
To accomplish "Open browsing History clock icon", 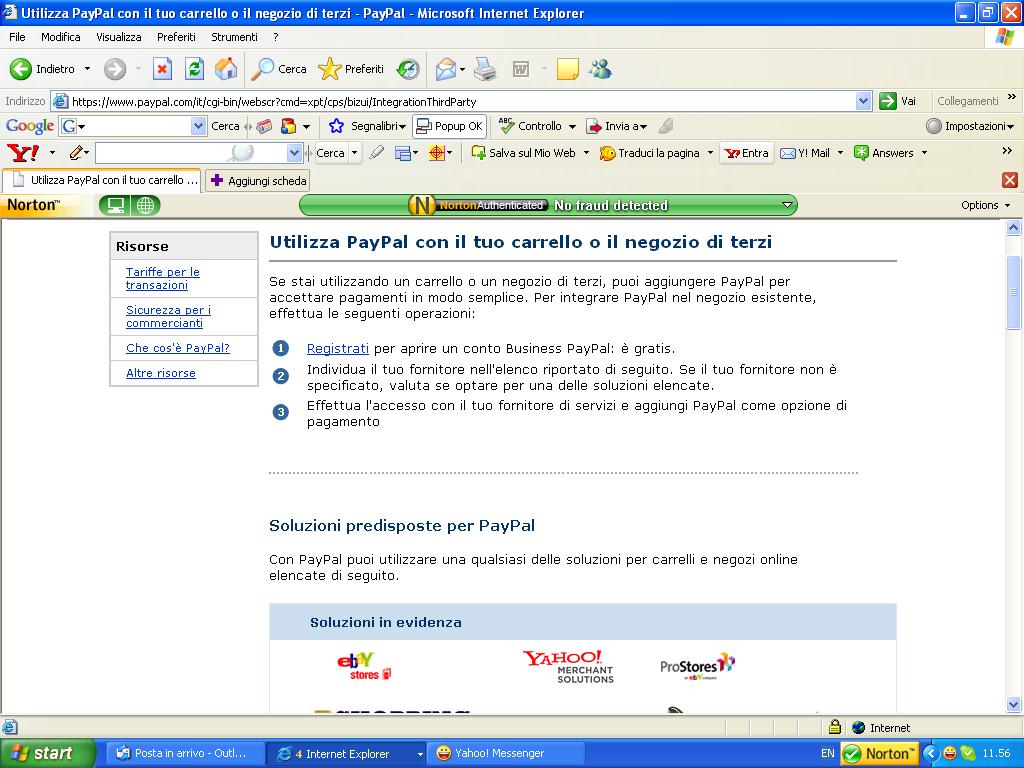I will click(x=408, y=69).
